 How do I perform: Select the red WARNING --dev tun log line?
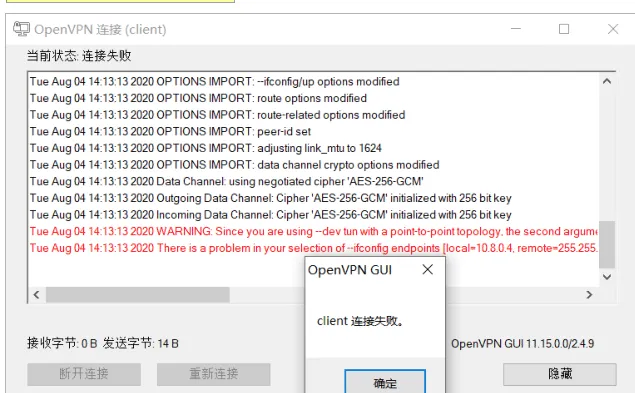tap(313, 231)
